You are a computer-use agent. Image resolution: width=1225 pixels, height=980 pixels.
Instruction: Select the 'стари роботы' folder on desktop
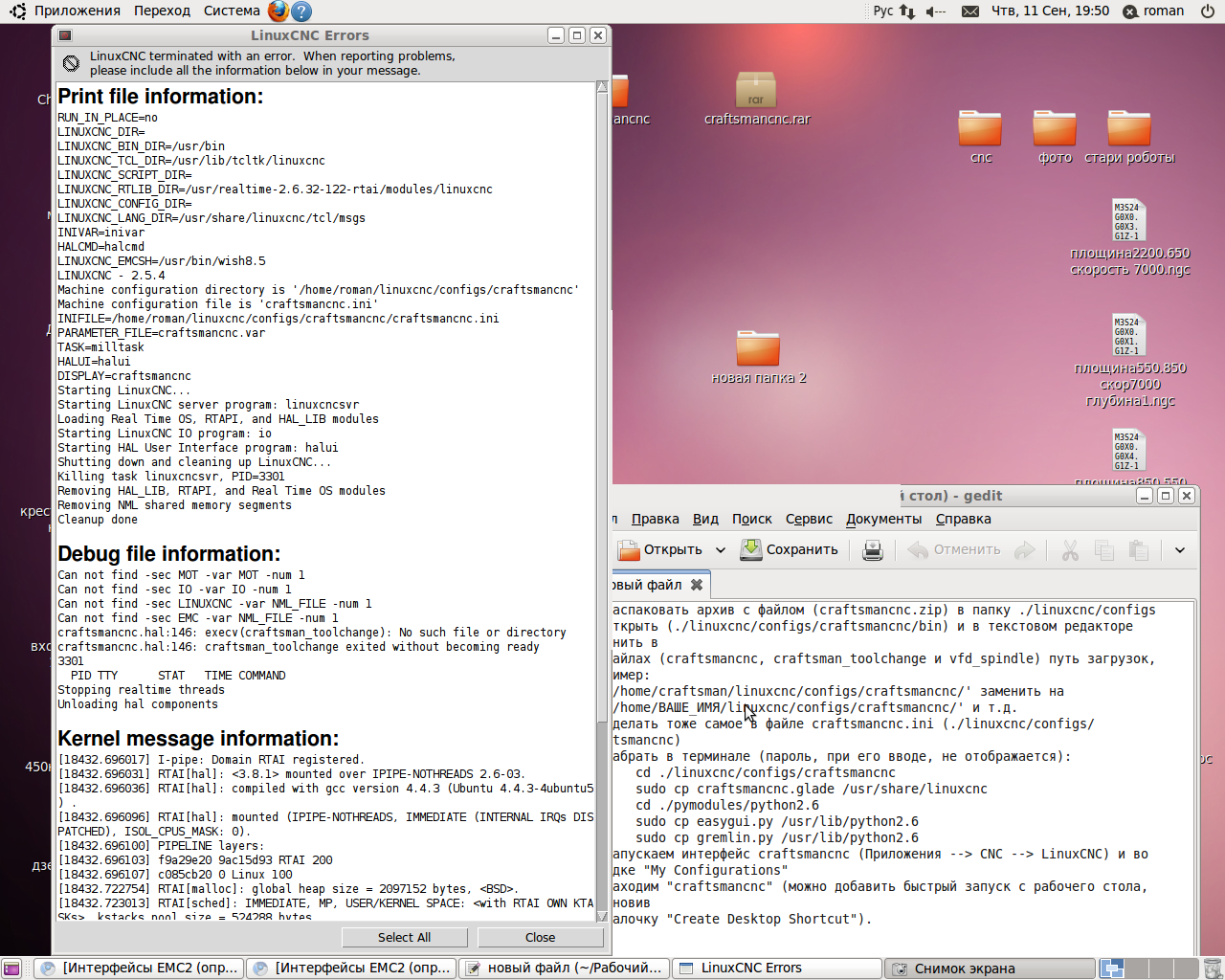coord(1129,137)
